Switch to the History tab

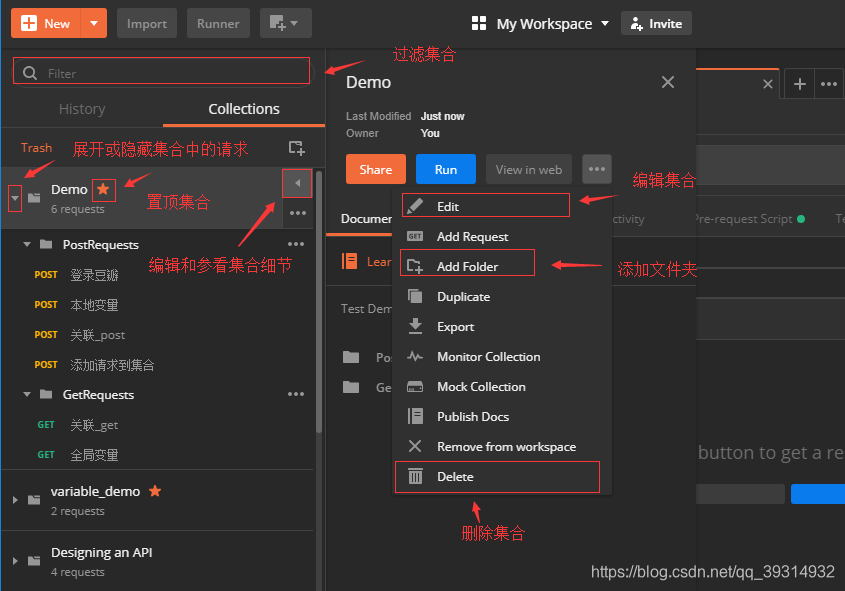pyautogui.click(x=82, y=109)
